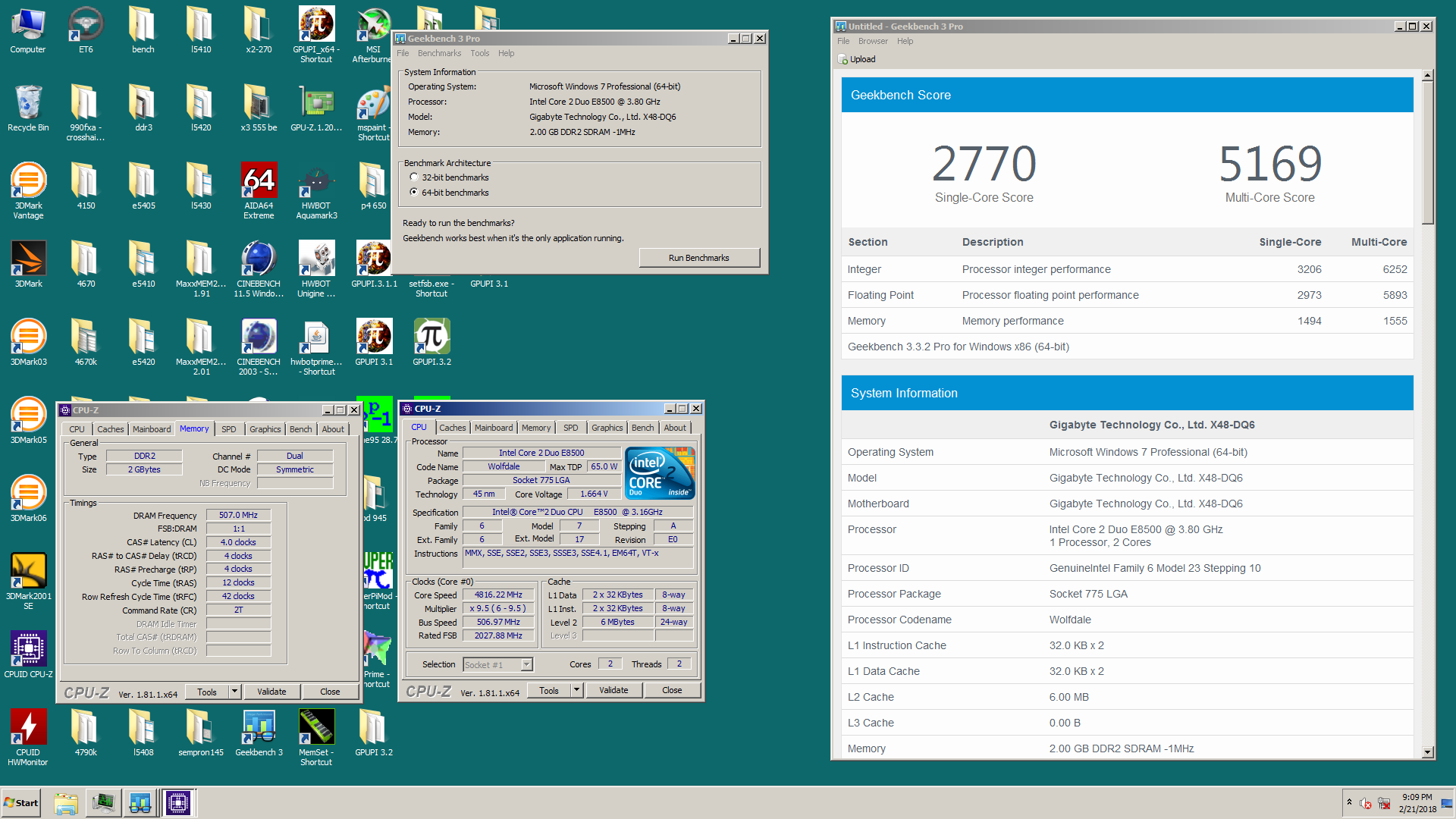Open Graphics tab in CPU-Z Memory window
The height and width of the screenshot is (819, 1456).
coord(265,429)
